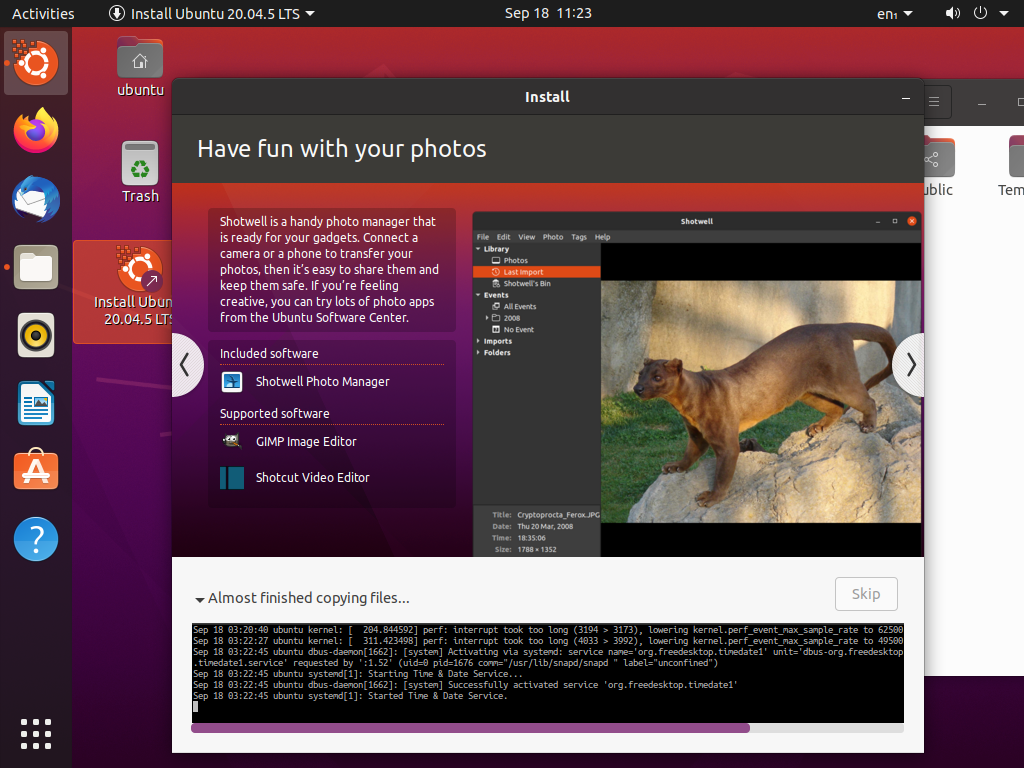The width and height of the screenshot is (1024, 768).
Task: Open the Files manager dock icon
Action: [36, 267]
